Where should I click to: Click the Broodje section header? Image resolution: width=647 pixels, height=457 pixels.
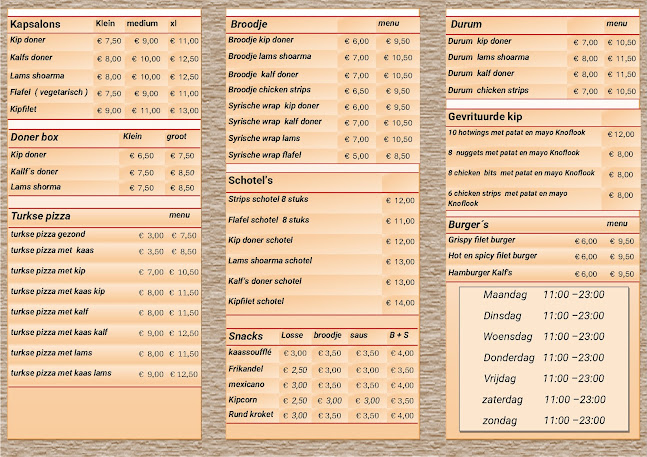pyautogui.click(x=248, y=23)
